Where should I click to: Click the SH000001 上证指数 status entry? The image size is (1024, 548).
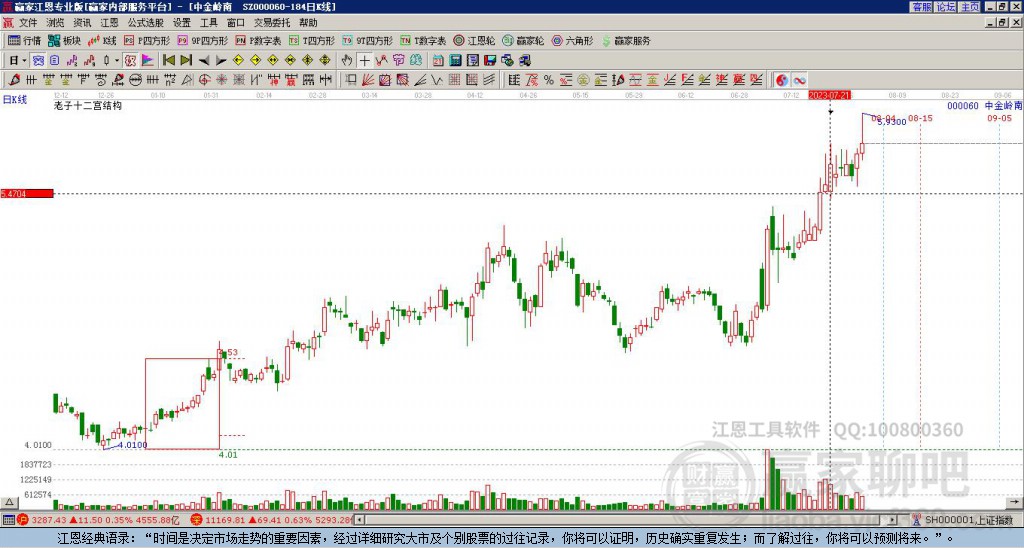(x=963, y=520)
